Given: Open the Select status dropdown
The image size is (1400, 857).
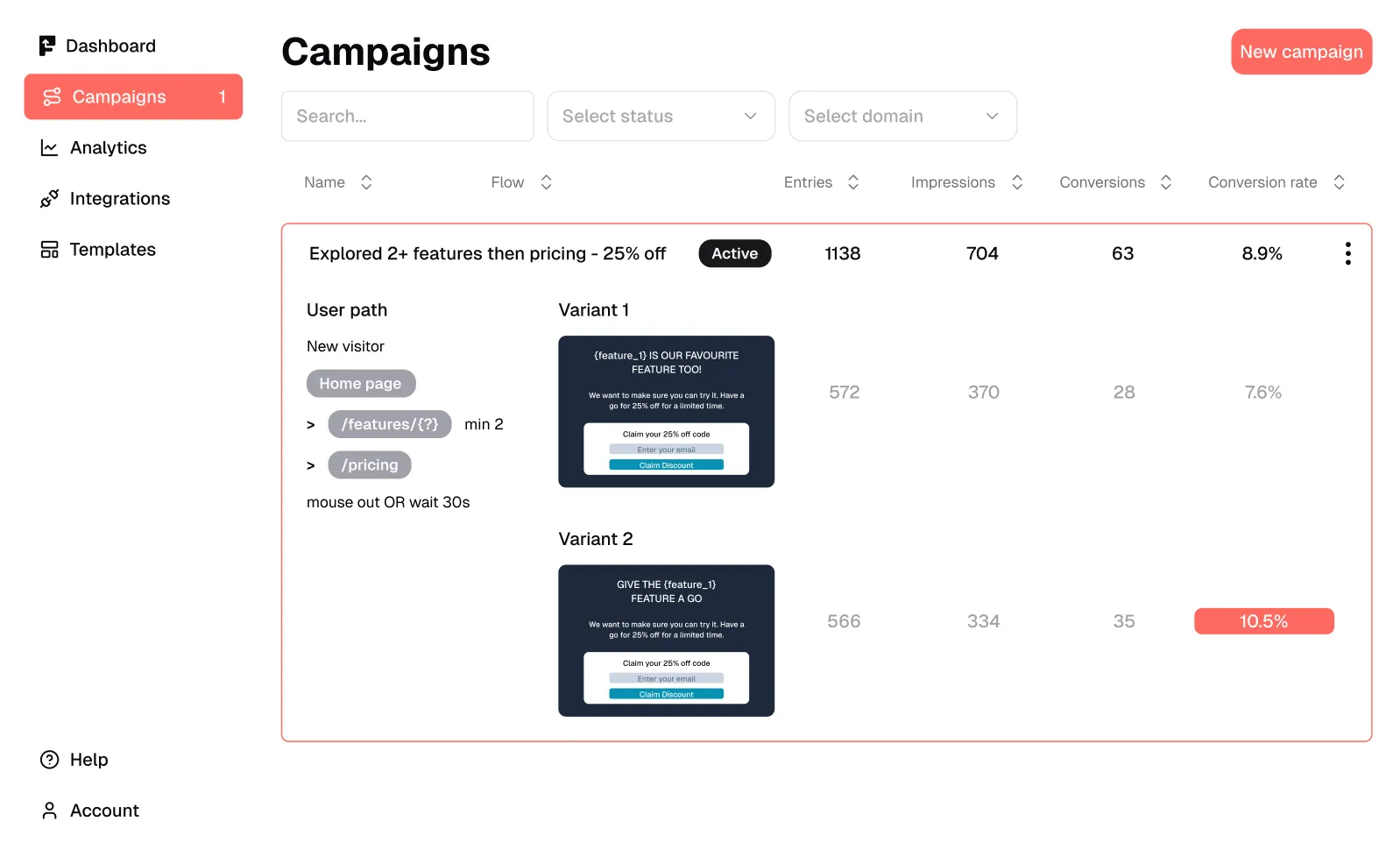Looking at the screenshot, I should [x=661, y=116].
